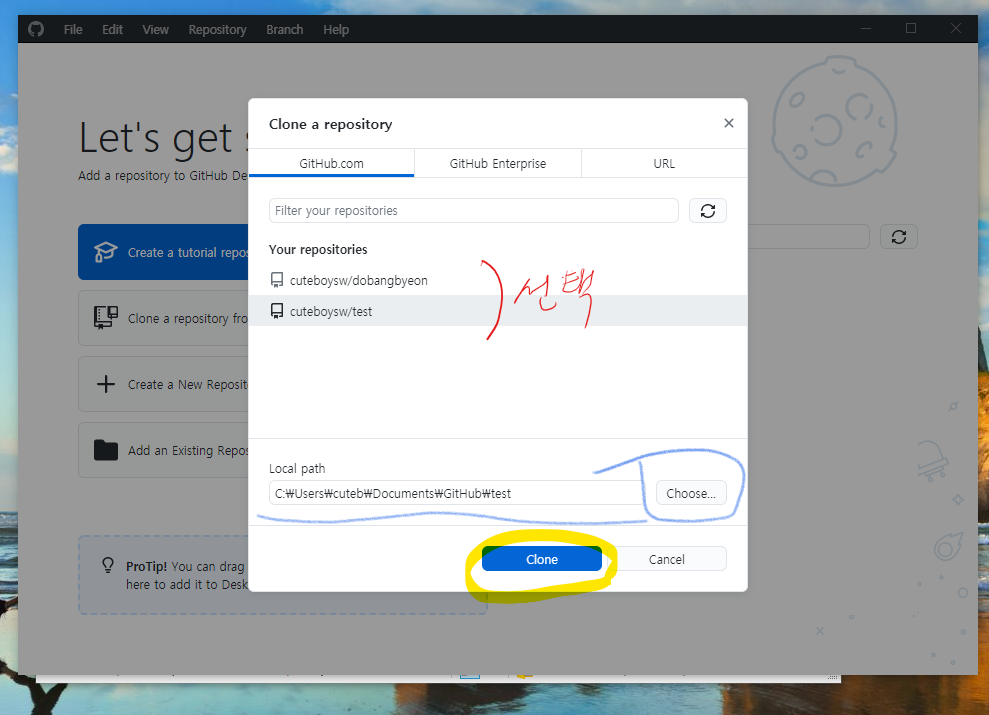Image resolution: width=989 pixels, height=715 pixels.
Task: Close the GitHub Desktop window
Action: pyautogui.click(x=956, y=28)
